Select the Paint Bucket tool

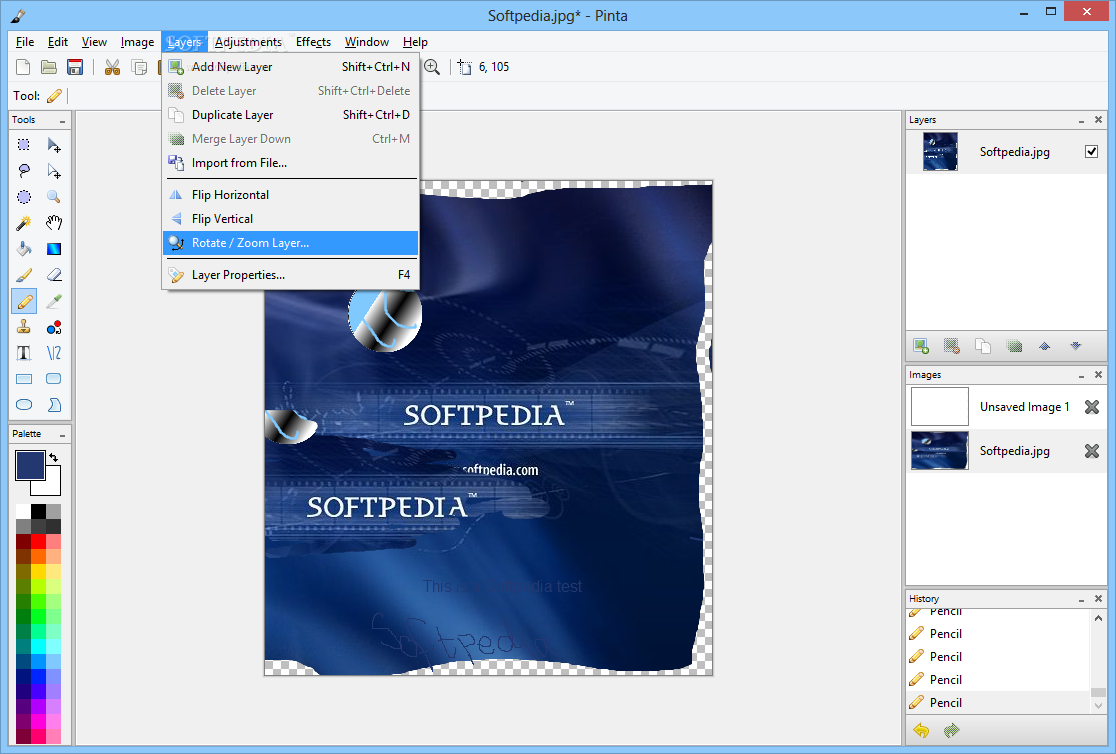tap(23, 248)
